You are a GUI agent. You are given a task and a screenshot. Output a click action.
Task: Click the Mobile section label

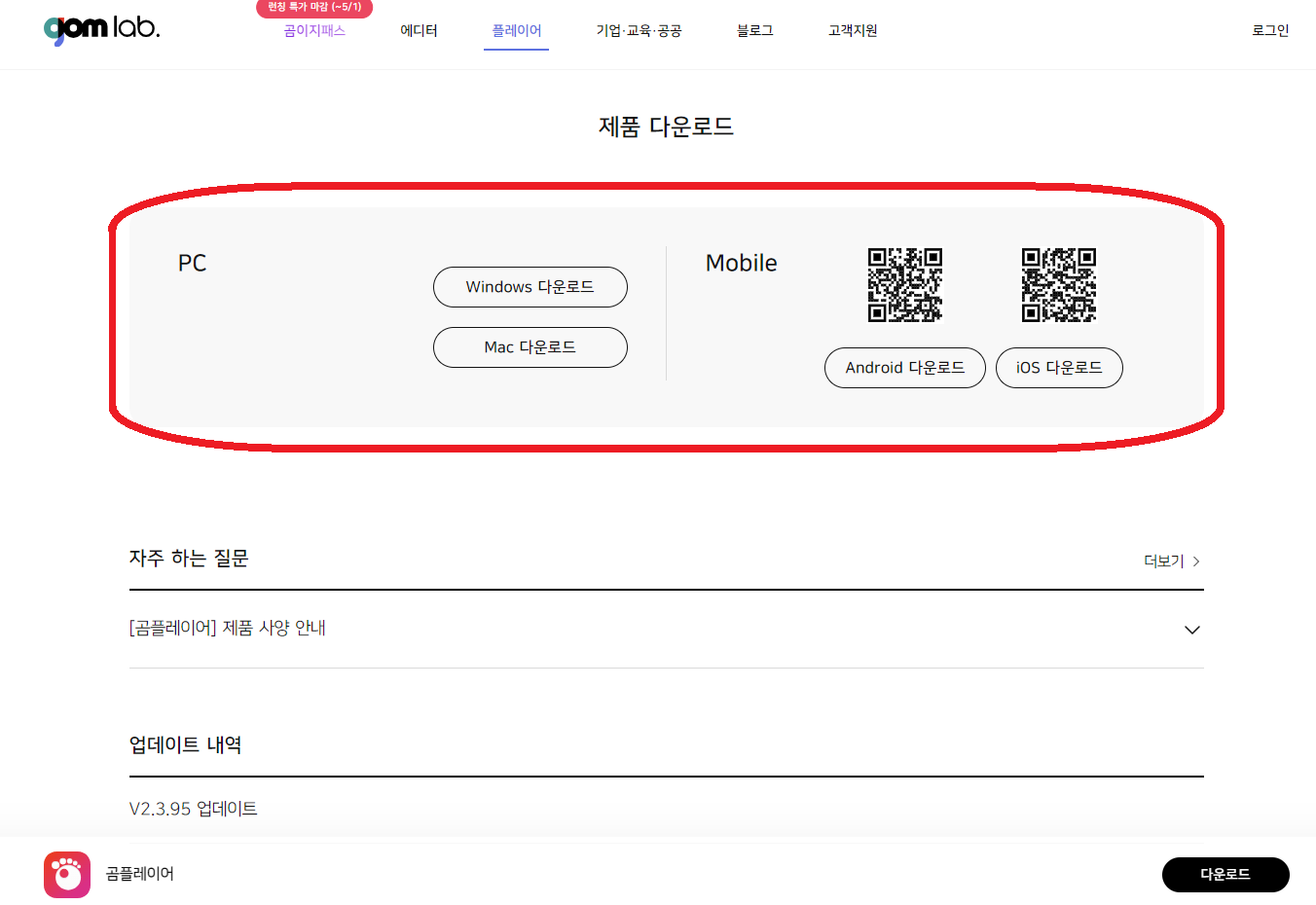[742, 264]
